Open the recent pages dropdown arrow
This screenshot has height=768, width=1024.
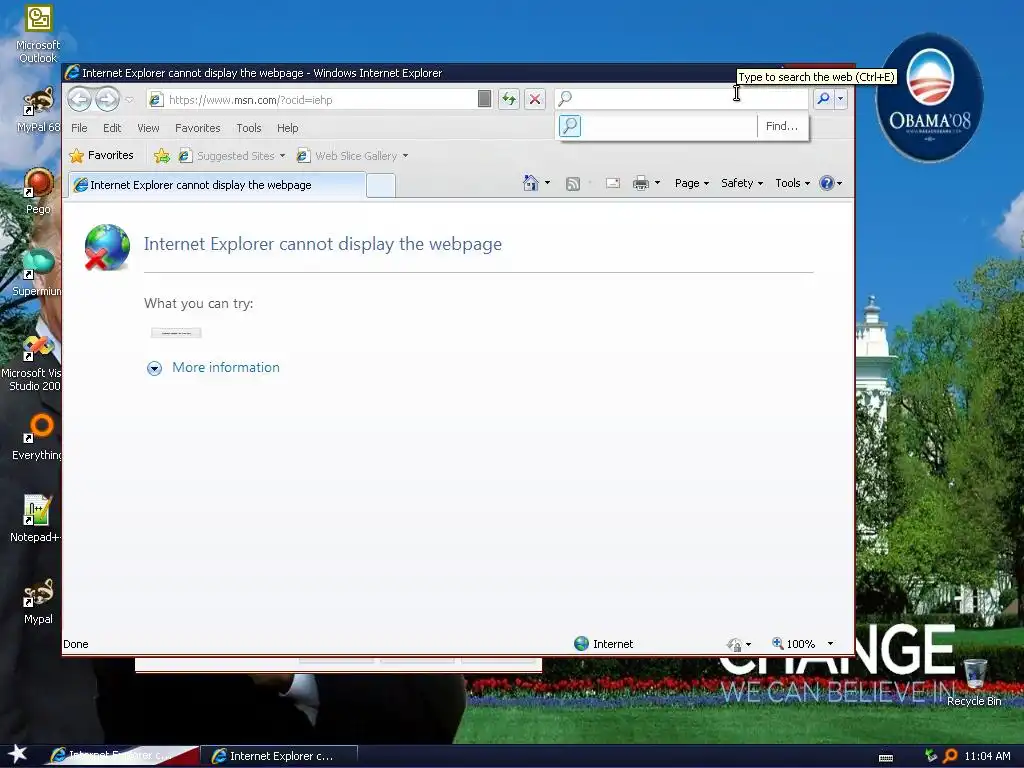tap(129, 100)
